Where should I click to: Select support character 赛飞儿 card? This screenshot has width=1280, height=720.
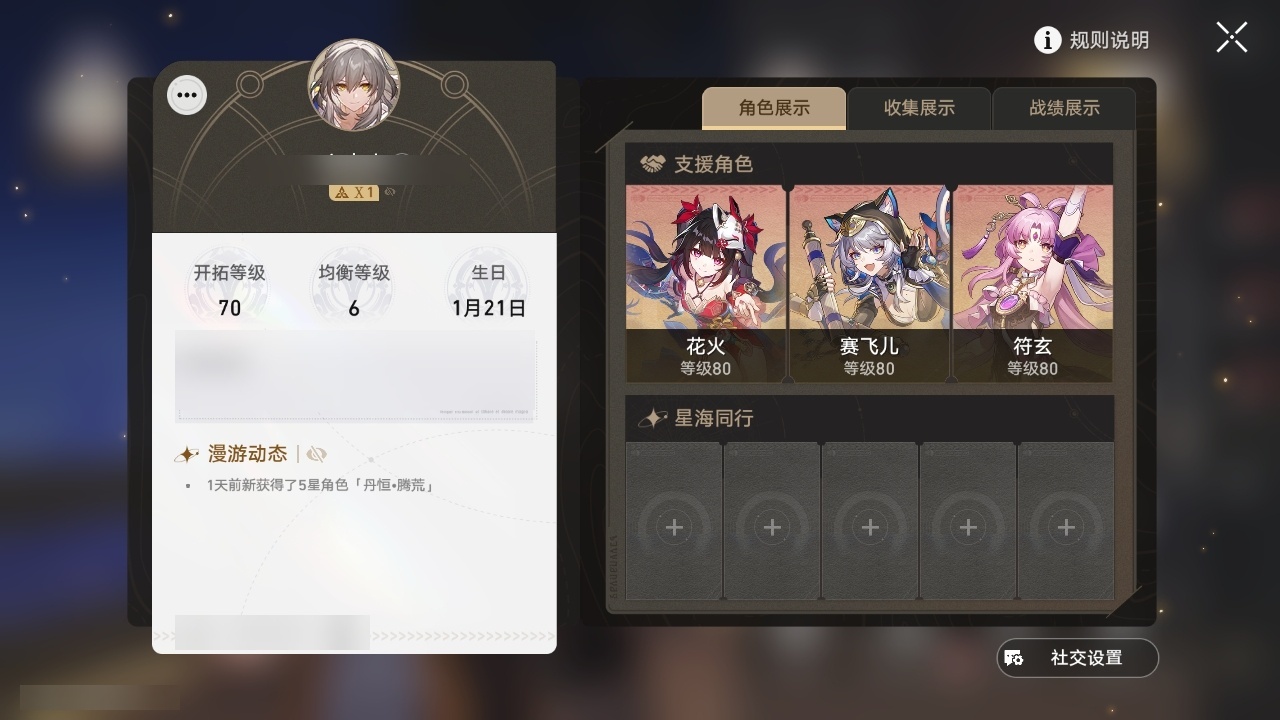pos(869,283)
